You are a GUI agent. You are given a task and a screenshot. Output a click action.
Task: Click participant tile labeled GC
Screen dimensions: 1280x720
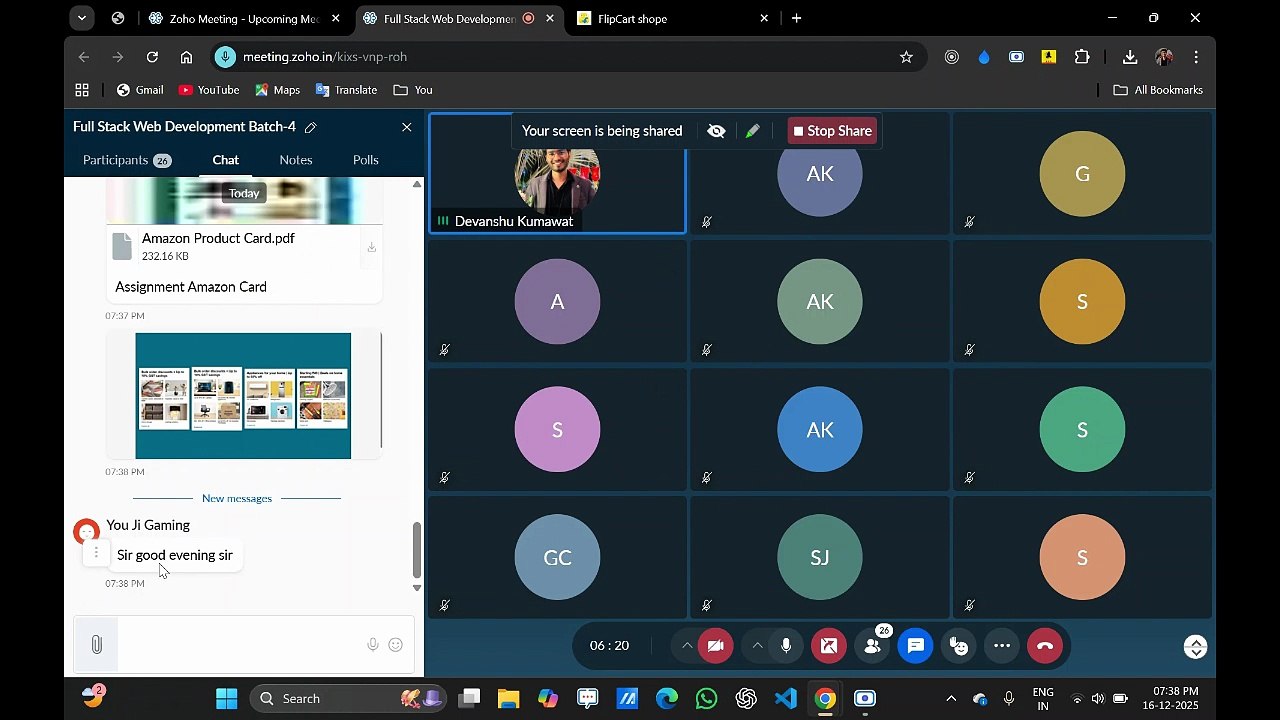(x=557, y=557)
